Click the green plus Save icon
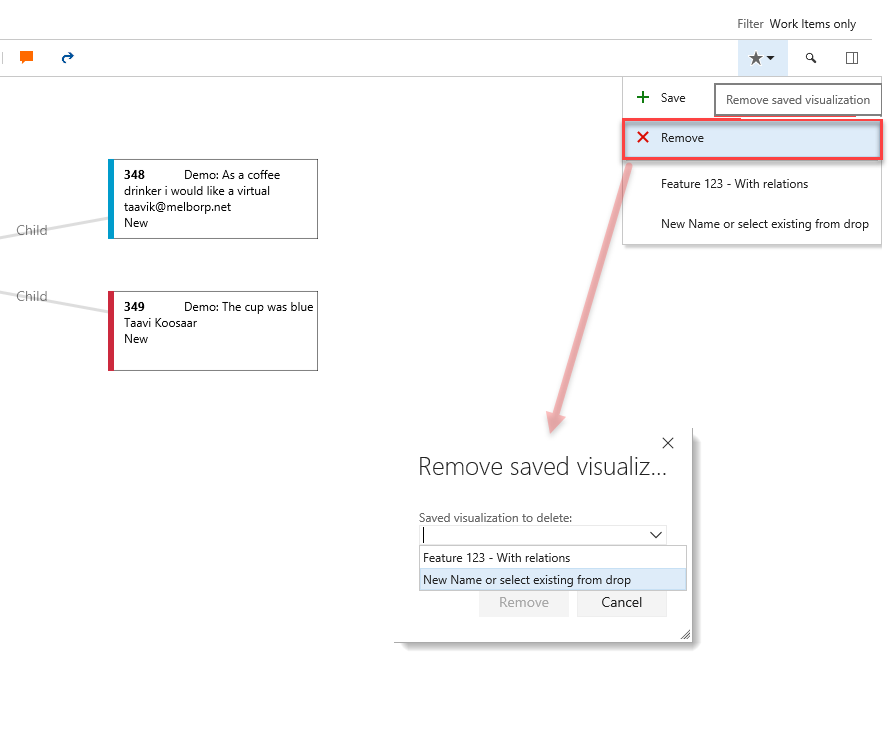 click(642, 97)
